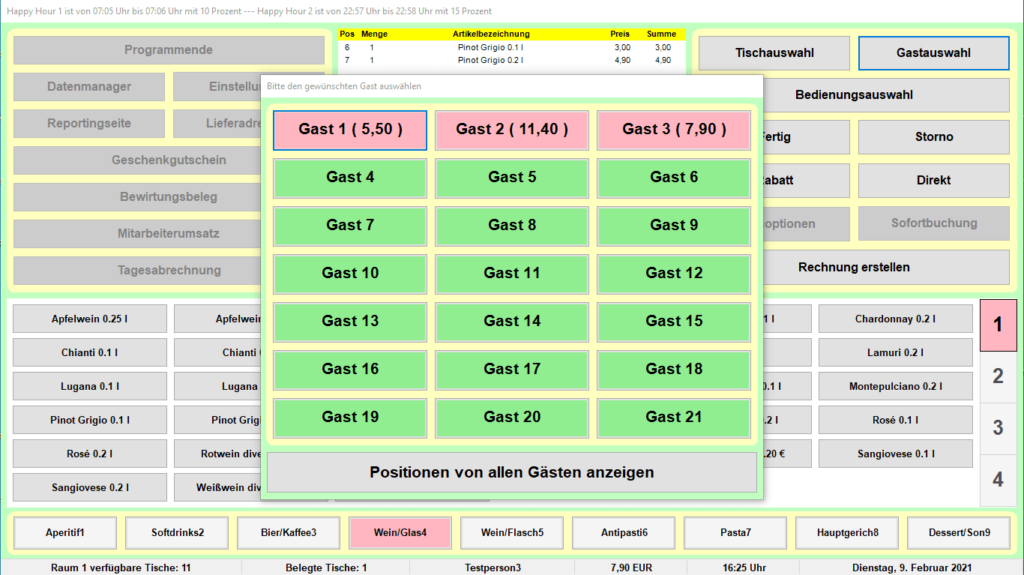Add Chardonnay 0.2 l article

895,319
